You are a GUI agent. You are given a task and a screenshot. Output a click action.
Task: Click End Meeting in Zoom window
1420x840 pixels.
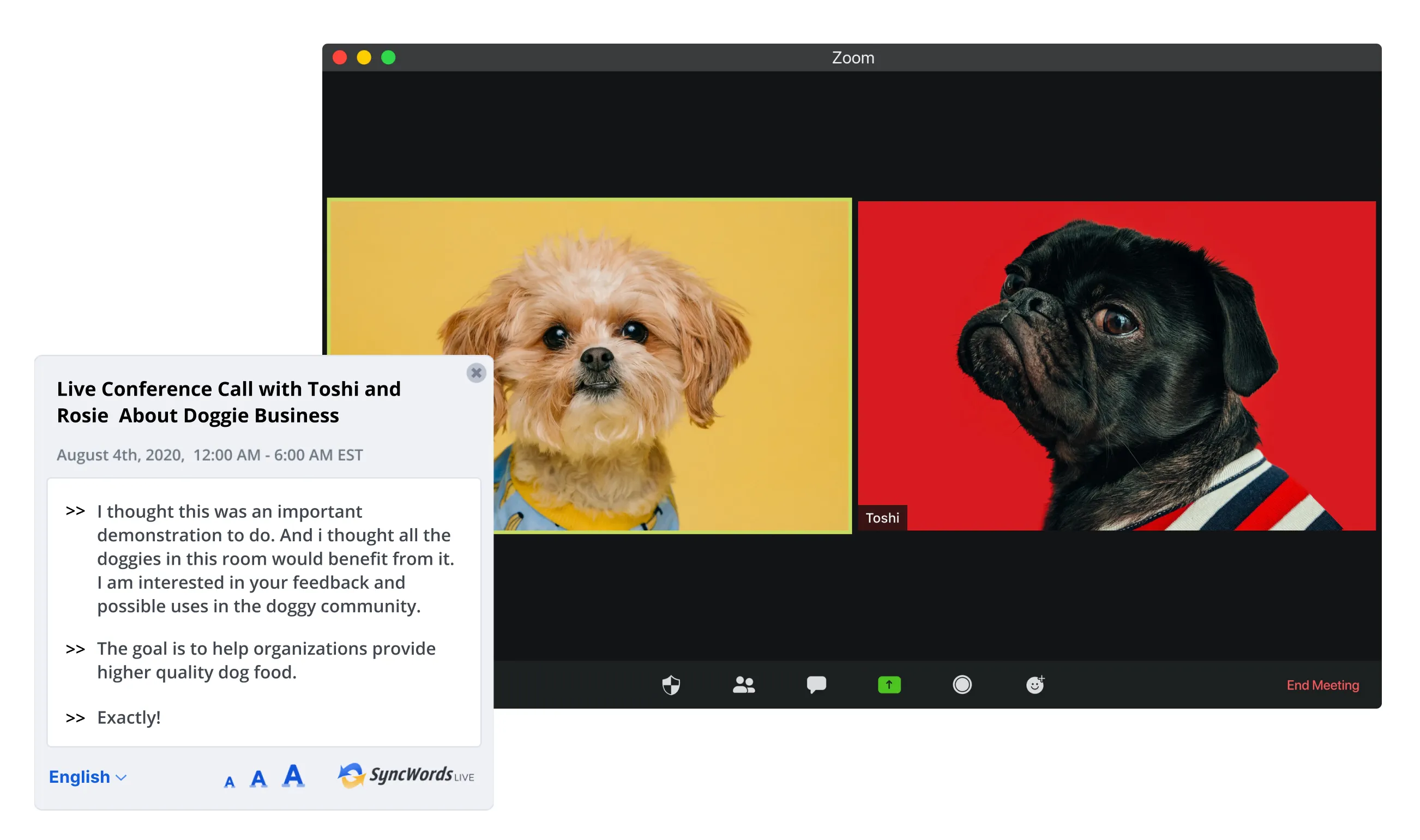1322,685
